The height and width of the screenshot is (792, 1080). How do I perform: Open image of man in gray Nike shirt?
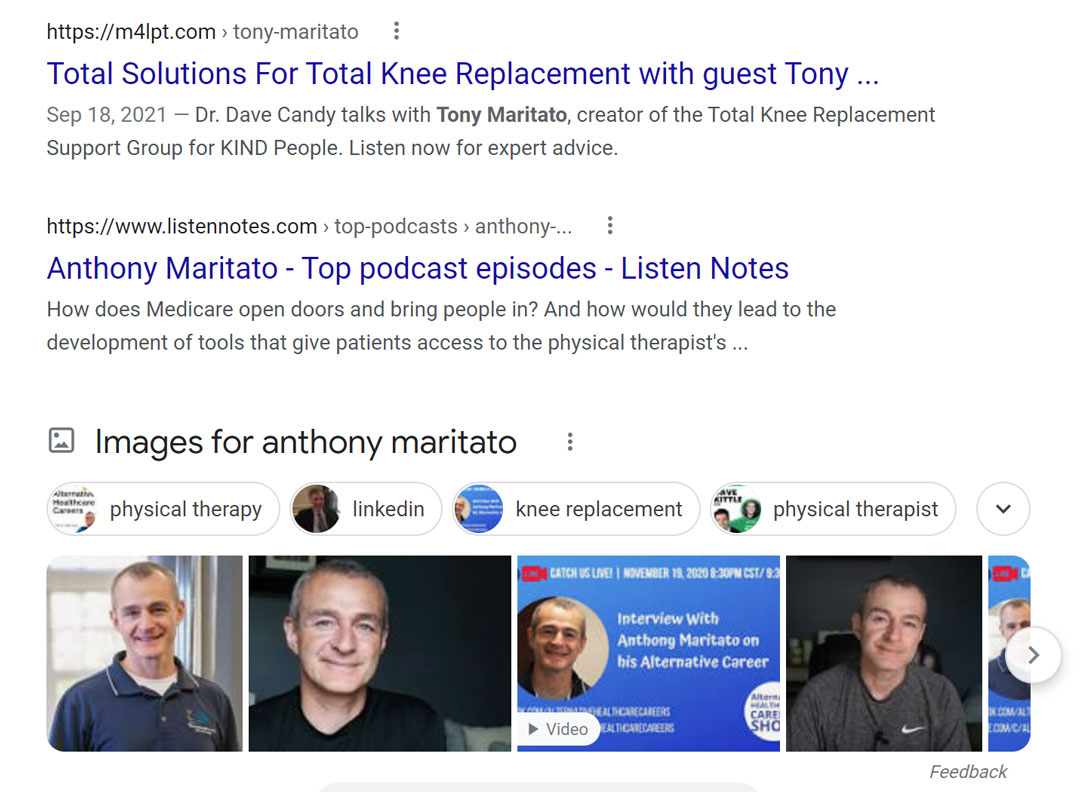(x=884, y=654)
